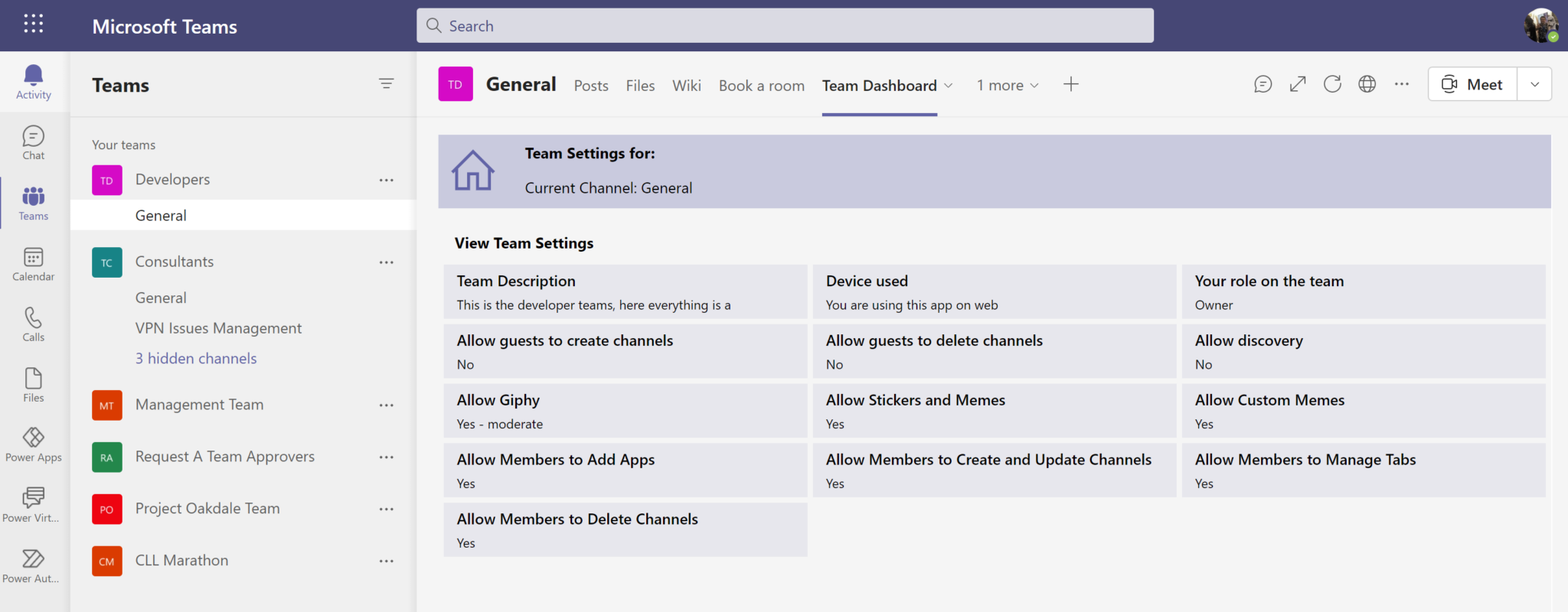The height and width of the screenshot is (612, 1568).
Task: Open the Book a room tab
Action: tap(762, 86)
